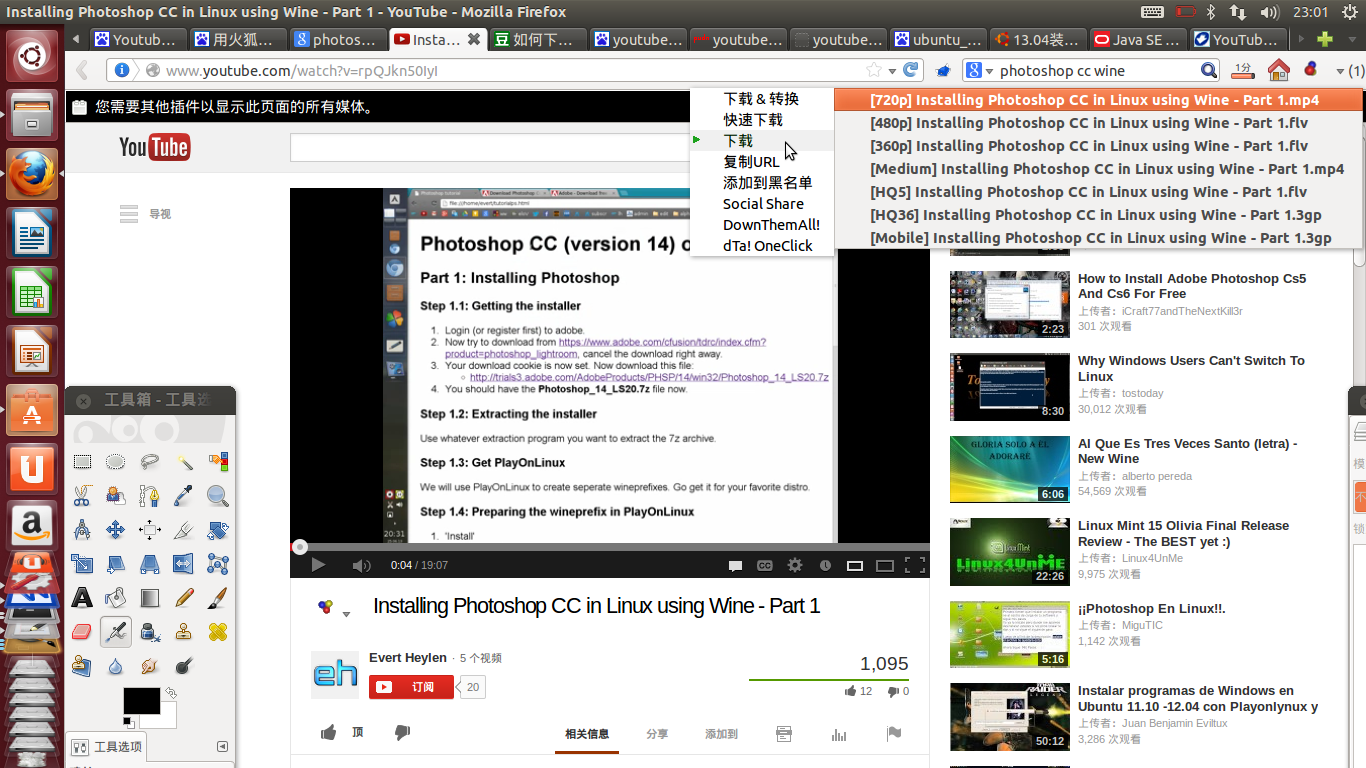Select the Paths pen tool
This screenshot has width=1366, height=768.
pyautogui.click(x=150, y=496)
